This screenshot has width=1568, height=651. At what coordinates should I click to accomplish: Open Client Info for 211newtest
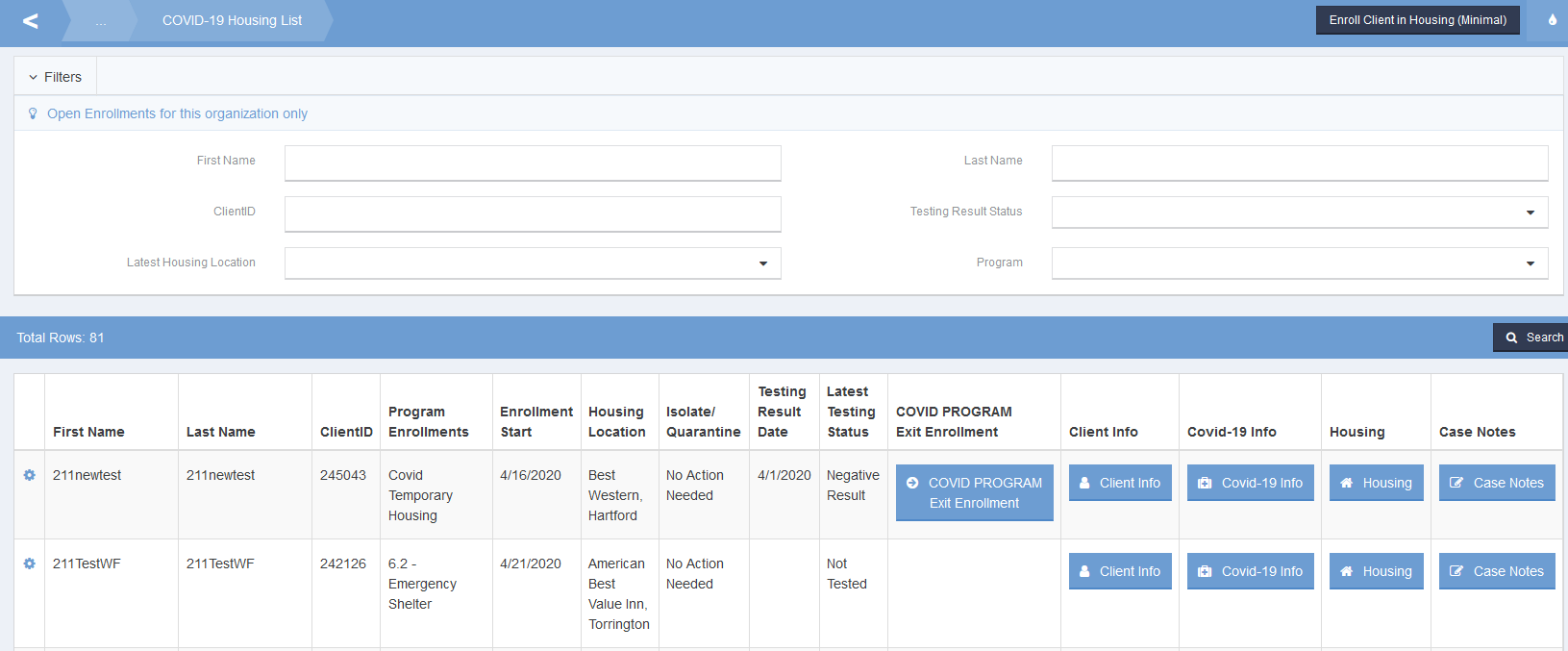(1120, 483)
